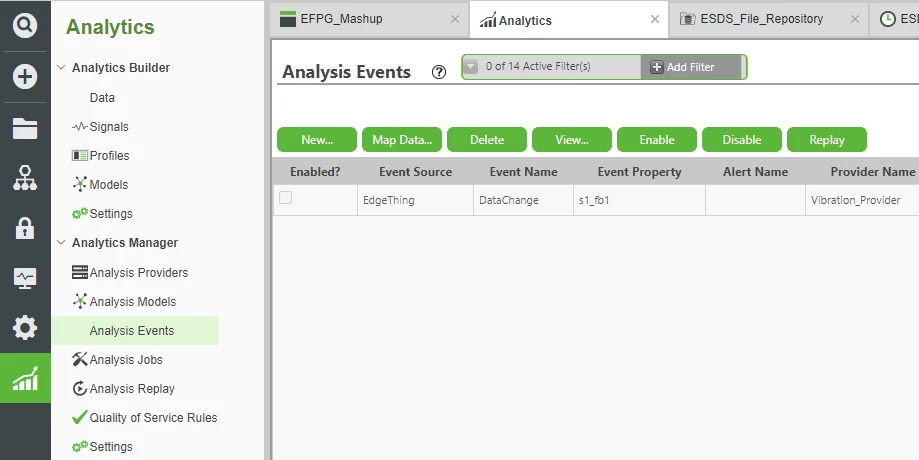Select the EdgeThing cell
This screenshot has height=460, width=919.
416,200
